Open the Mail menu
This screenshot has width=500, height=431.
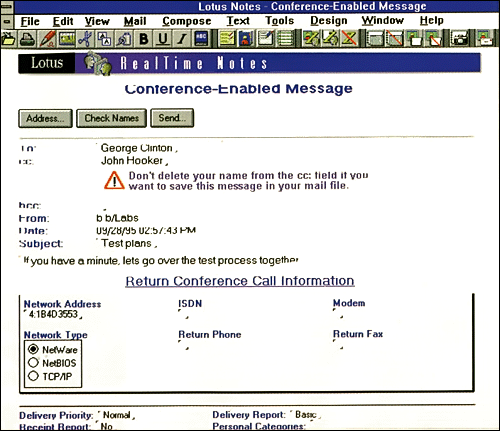[x=135, y=21]
